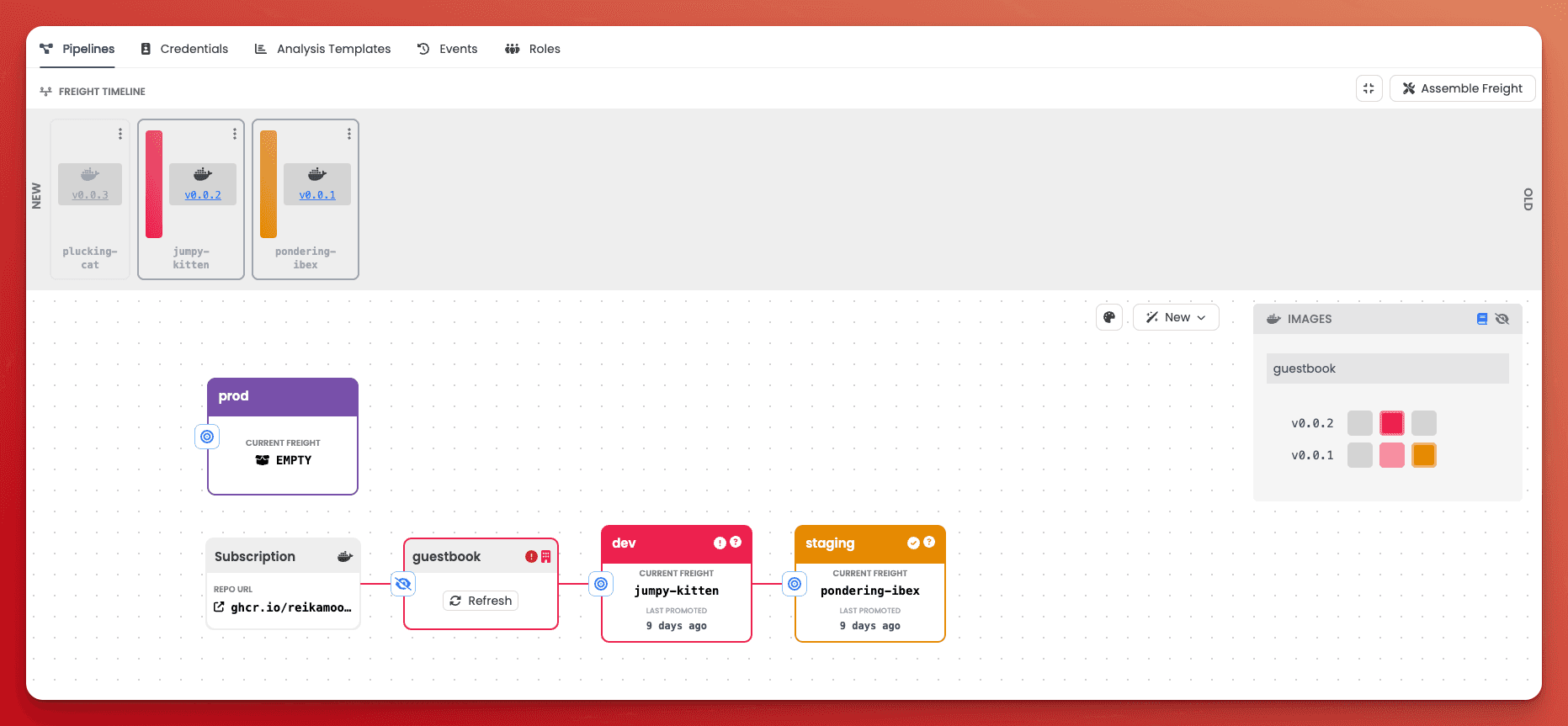Click the Docker icon on the Subscription node

tap(345, 556)
